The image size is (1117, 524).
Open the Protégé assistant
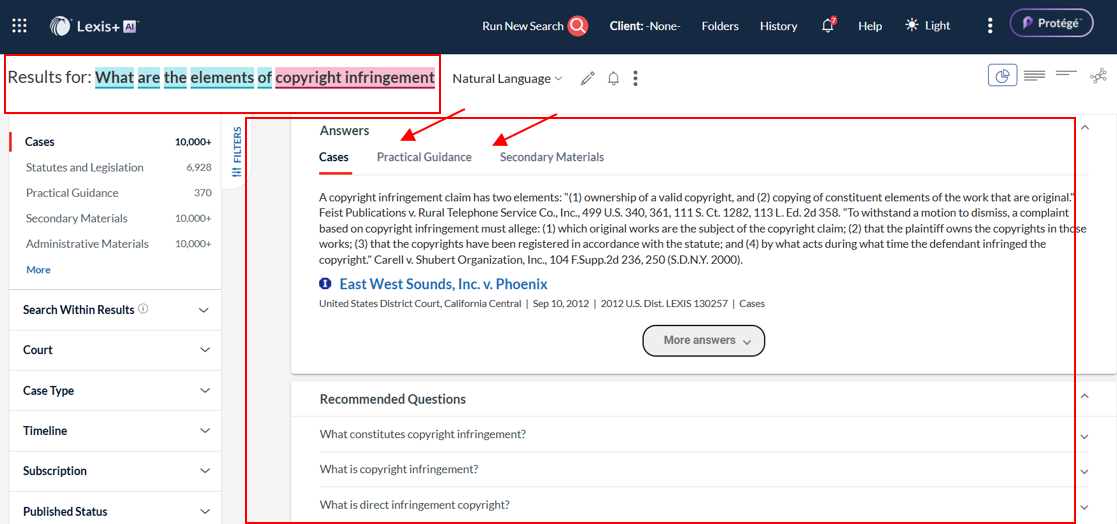(x=1051, y=23)
